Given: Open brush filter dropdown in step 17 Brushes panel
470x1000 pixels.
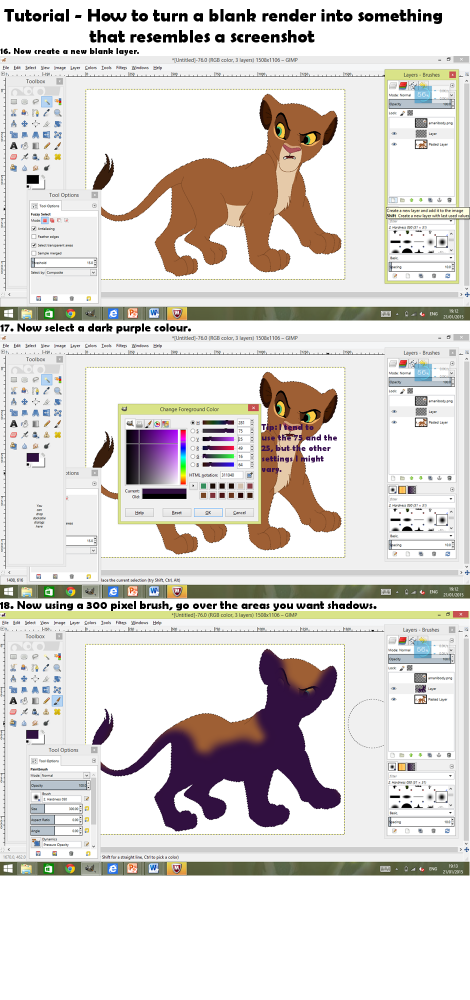Looking at the screenshot, I should click(422, 499).
